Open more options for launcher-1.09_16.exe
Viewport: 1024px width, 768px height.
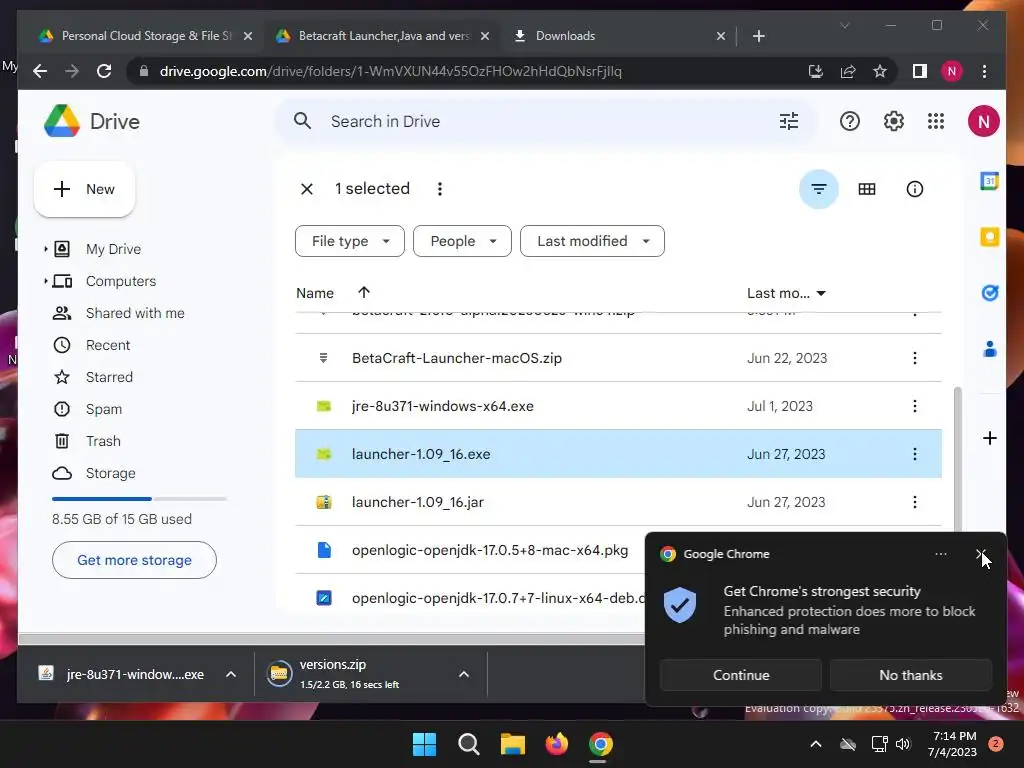click(x=914, y=454)
